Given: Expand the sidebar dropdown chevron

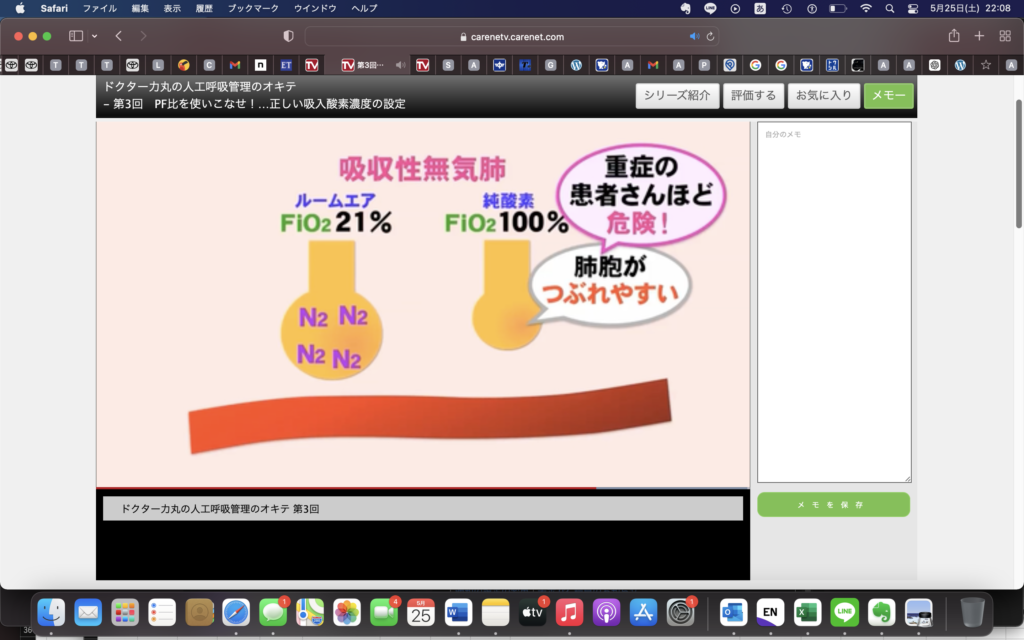Looking at the screenshot, I should [95, 36].
